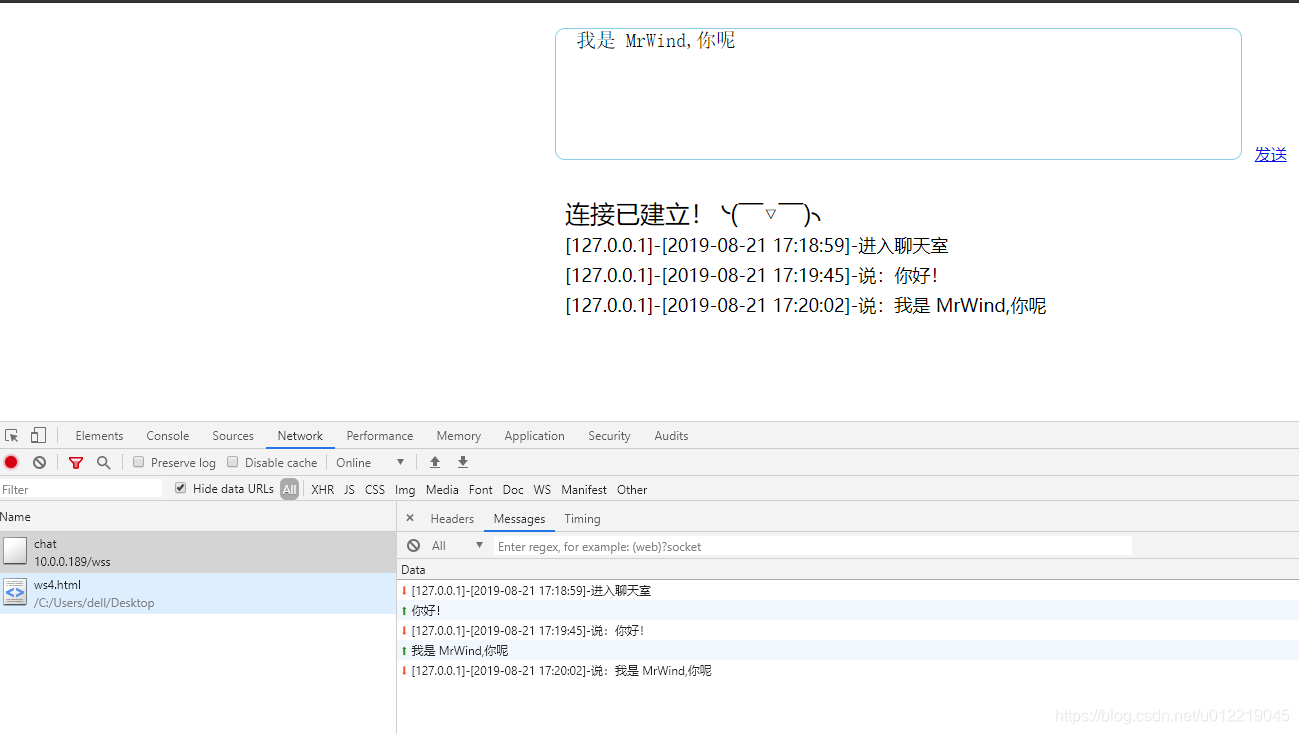Enable the Preserve log checkbox

tap(139, 462)
